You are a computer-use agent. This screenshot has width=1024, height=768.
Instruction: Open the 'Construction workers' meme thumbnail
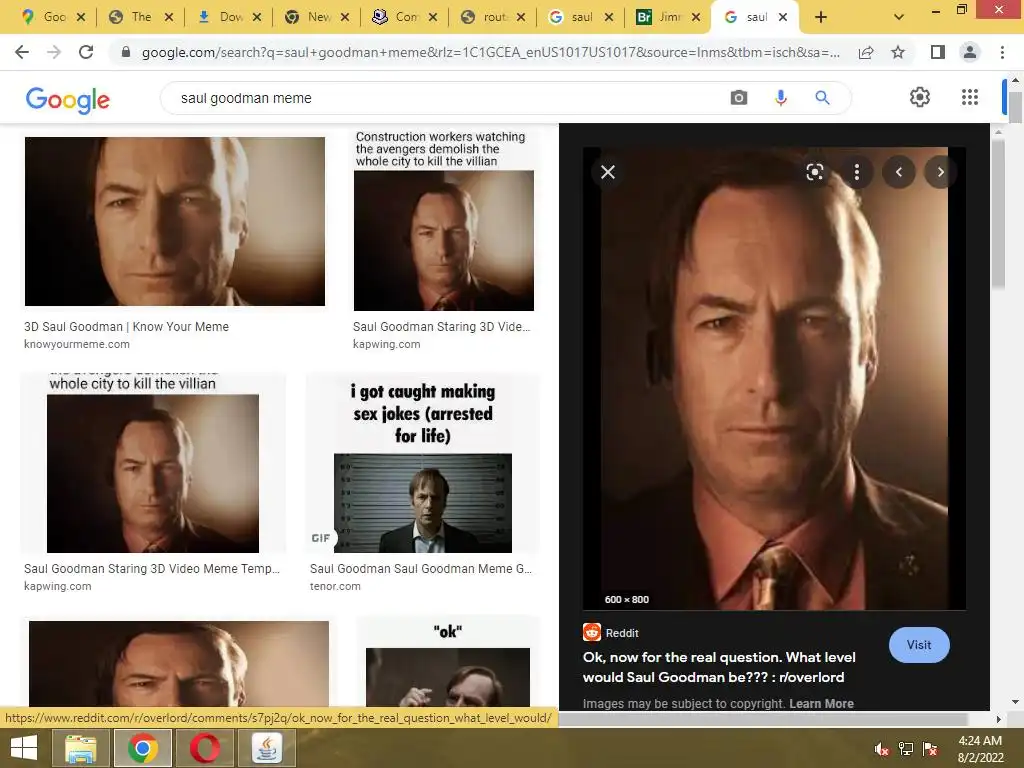pos(443,221)
